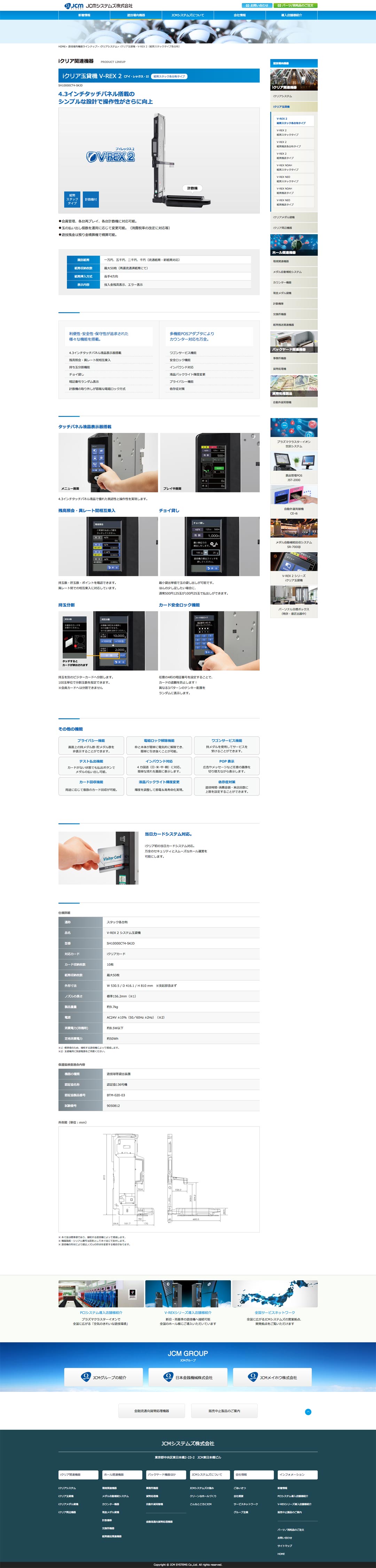Open ごあいさつ in the footer
This screenshot has height=1568, width=376.
click(240, 1488)
